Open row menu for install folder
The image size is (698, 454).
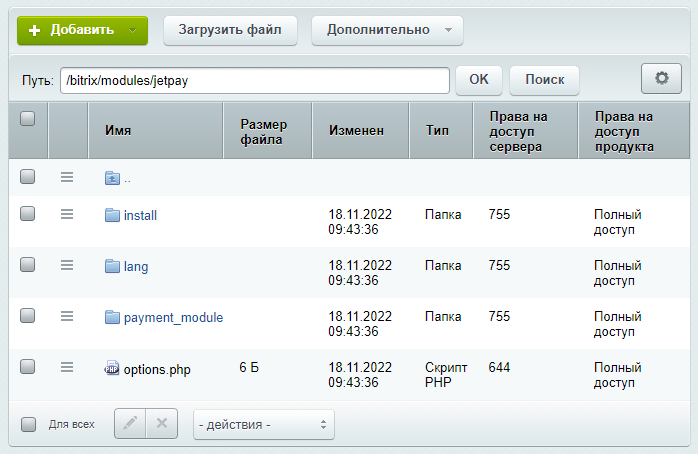(x=67, y=214)
